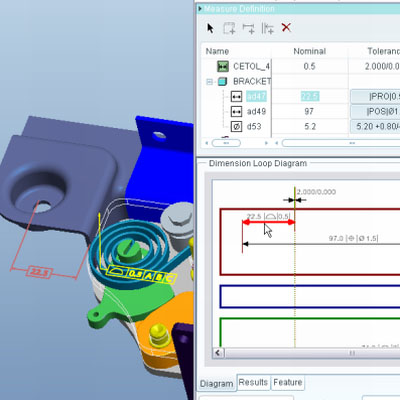Click the 2.000/0.000 gap label in diagram
This screenshot has height=400, width=400.
point(316,192)
